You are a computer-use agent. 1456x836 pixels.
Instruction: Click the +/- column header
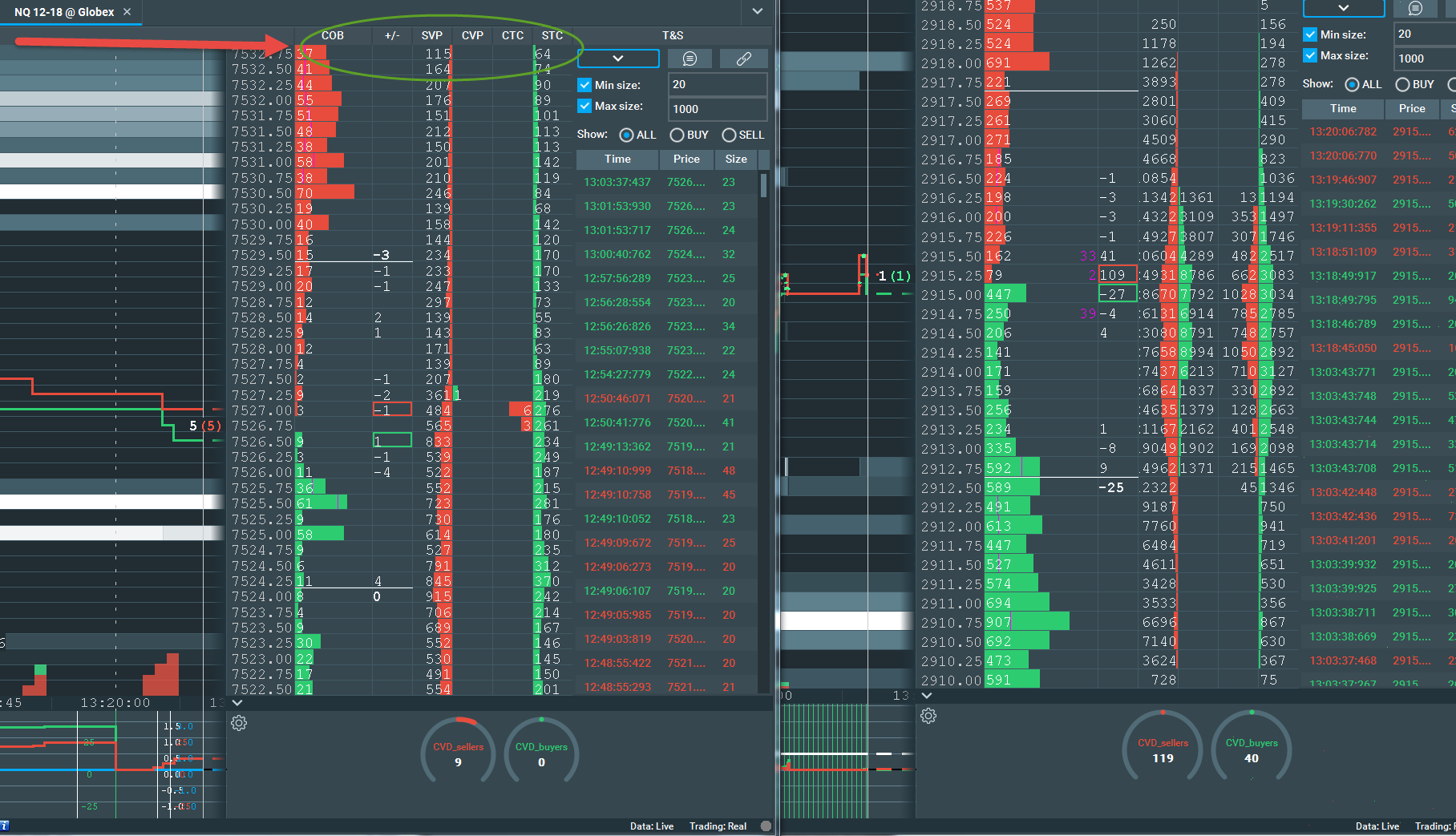pyautogui.click(x=392, y=35)
